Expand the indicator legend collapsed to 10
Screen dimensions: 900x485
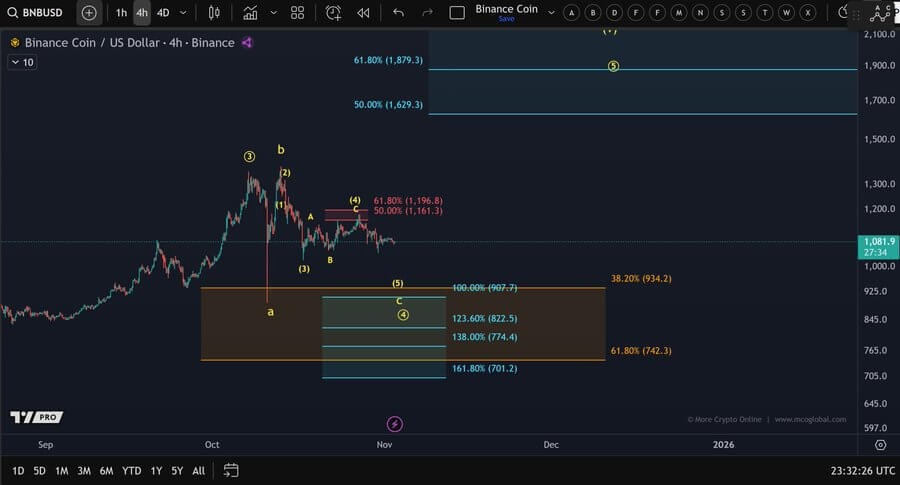pyautogui.click(x=22, y=62)
